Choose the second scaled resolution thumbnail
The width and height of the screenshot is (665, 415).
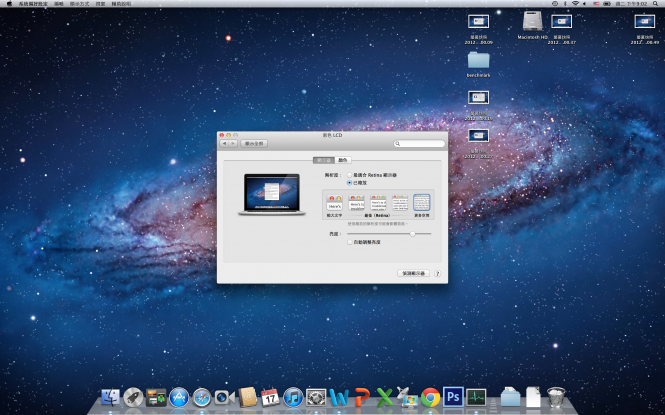356,203
